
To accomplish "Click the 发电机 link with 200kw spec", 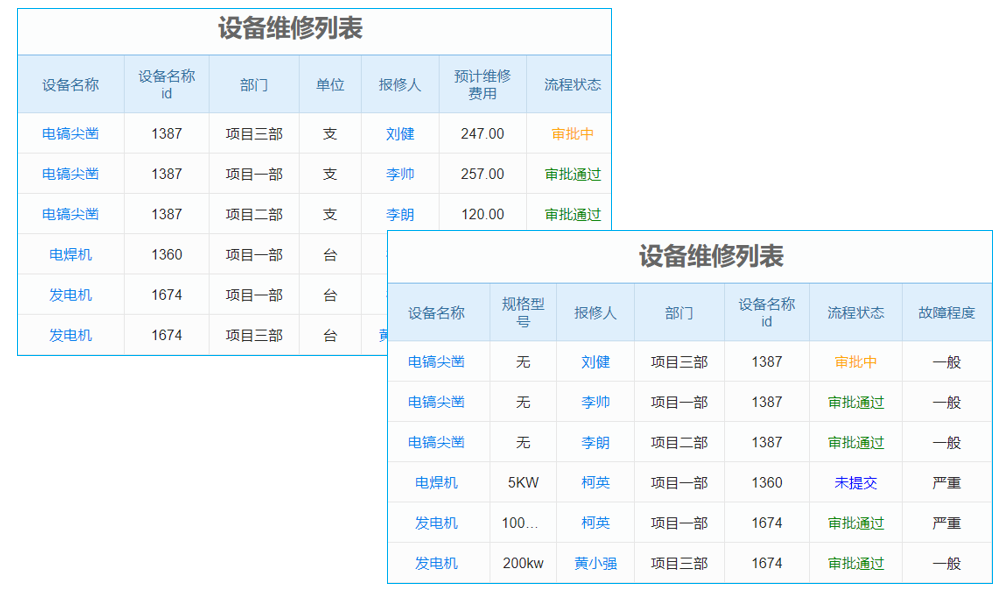I will [437, 562].
